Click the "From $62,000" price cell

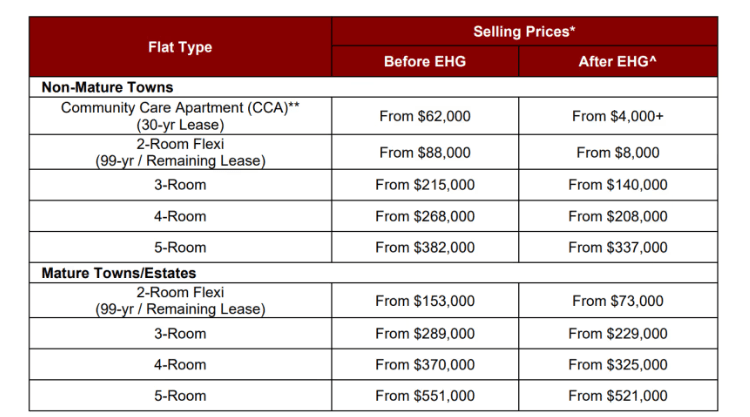[x=425, y=116]
